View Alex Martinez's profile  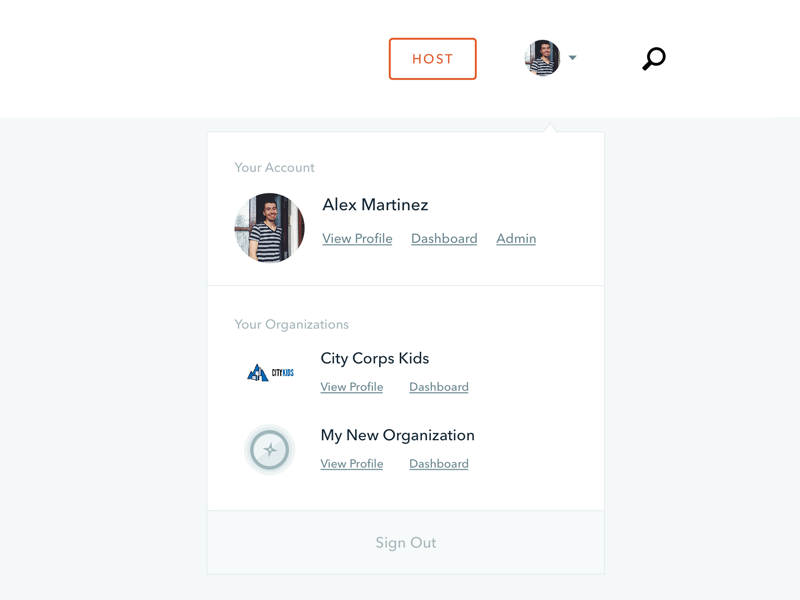357,239
